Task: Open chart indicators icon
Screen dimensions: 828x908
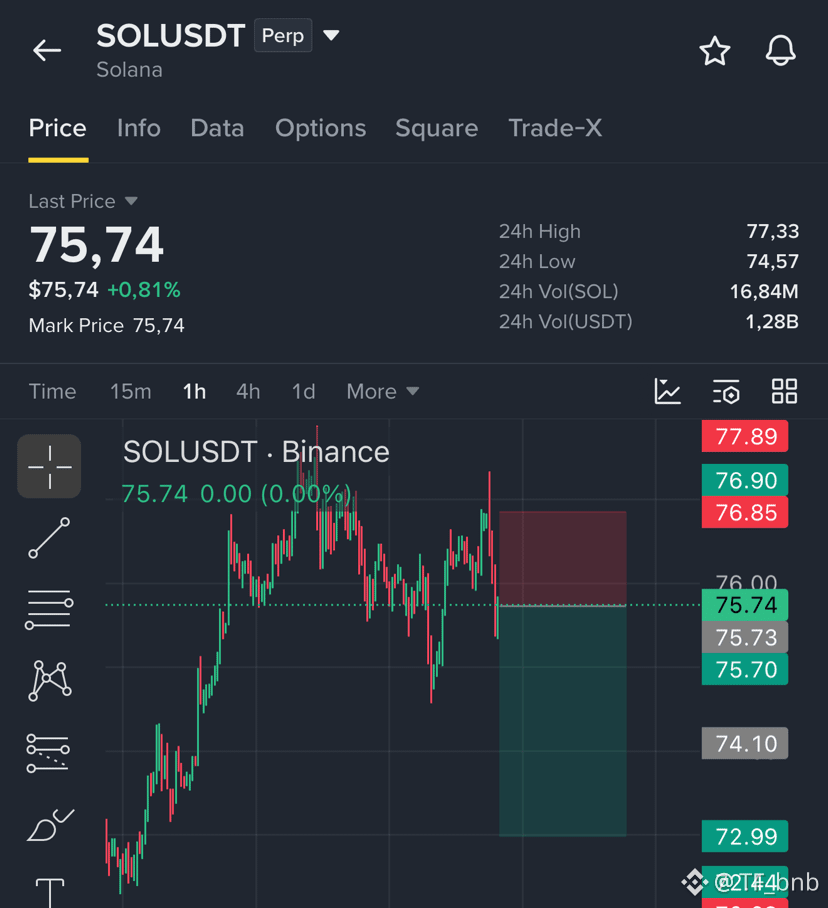Action: (x=667, y=391)
